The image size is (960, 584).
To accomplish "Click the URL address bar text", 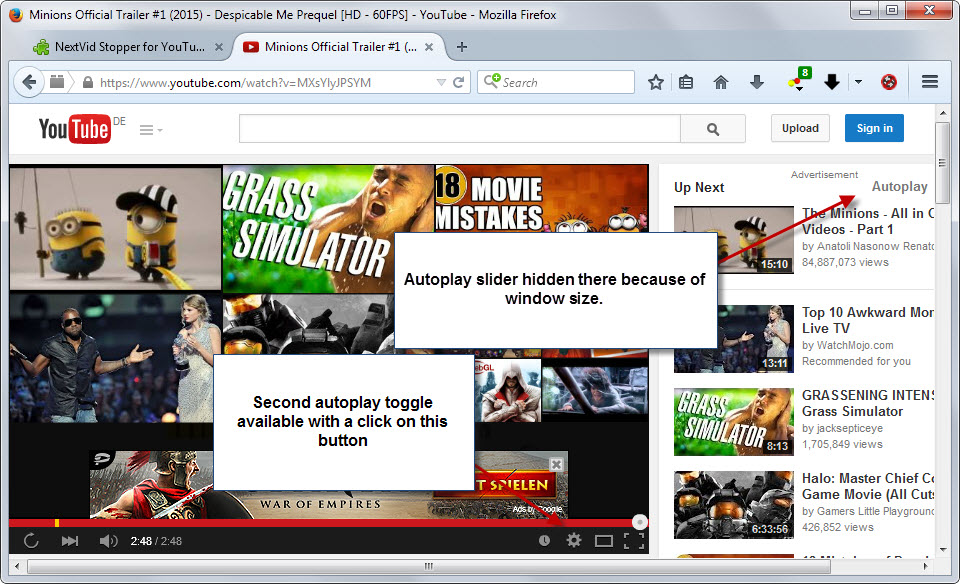I will (235, 83).
